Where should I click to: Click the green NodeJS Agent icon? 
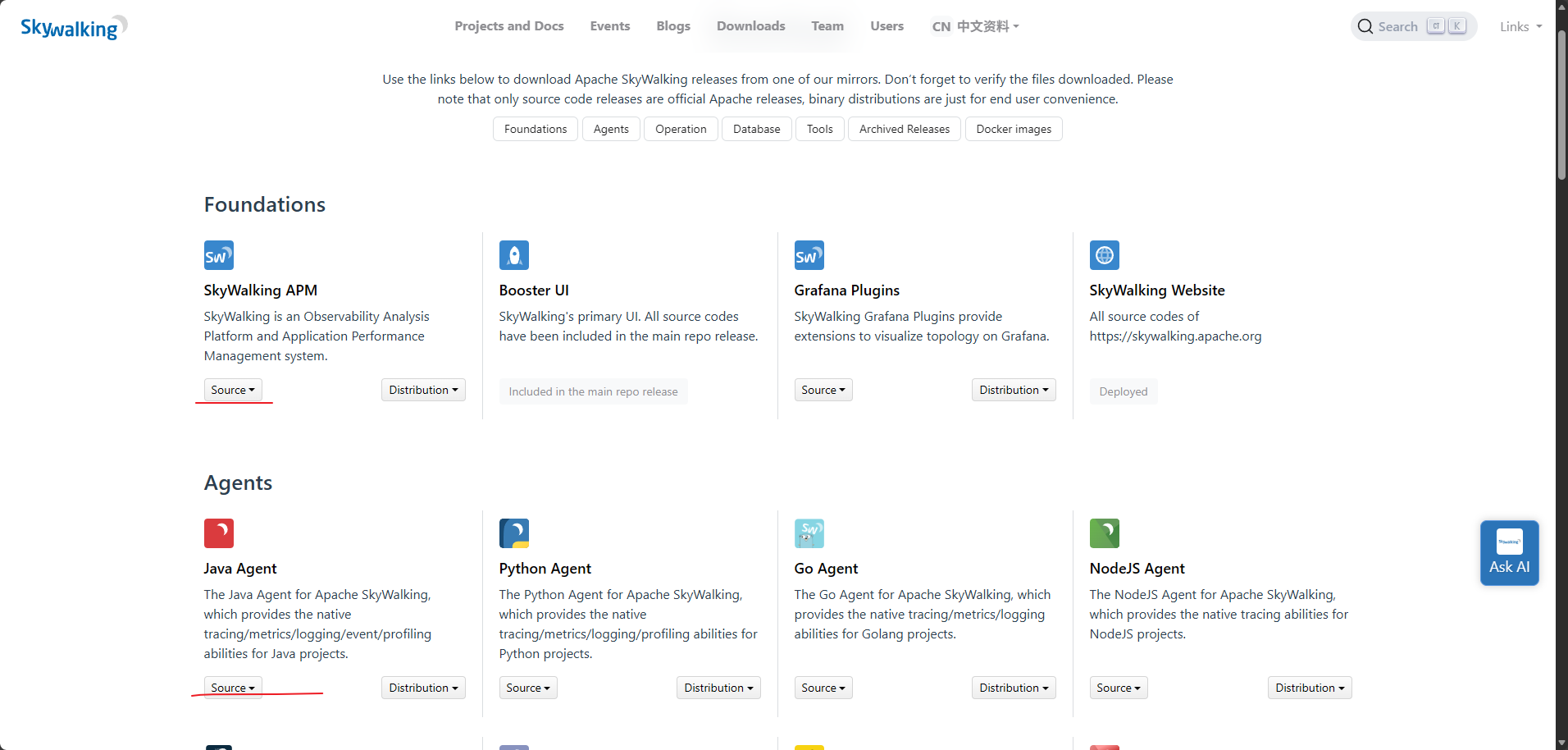[x=1105, y=533]
